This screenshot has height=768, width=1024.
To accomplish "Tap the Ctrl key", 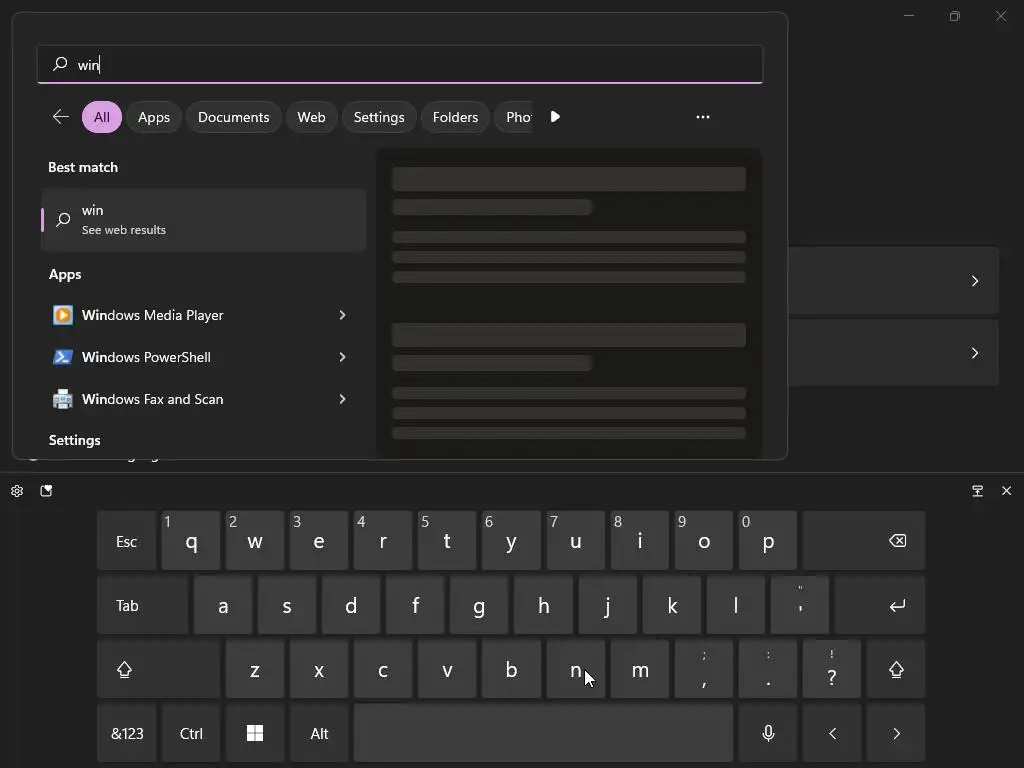I will point(191,733).
